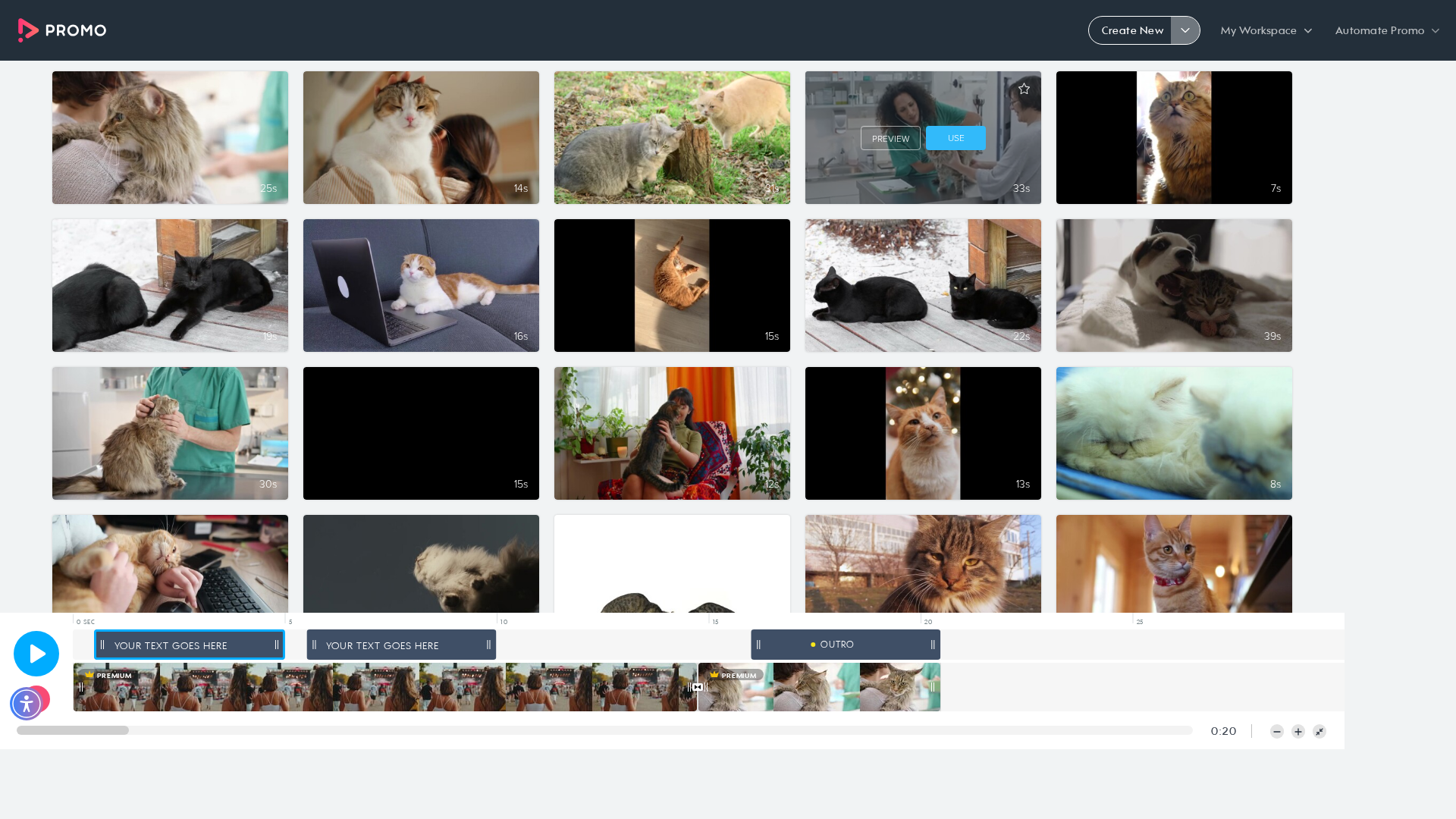The height and width of the screenshot is (819, 1456).
Task: Select the white background tabby cat clip
Action: click(672, 563)
